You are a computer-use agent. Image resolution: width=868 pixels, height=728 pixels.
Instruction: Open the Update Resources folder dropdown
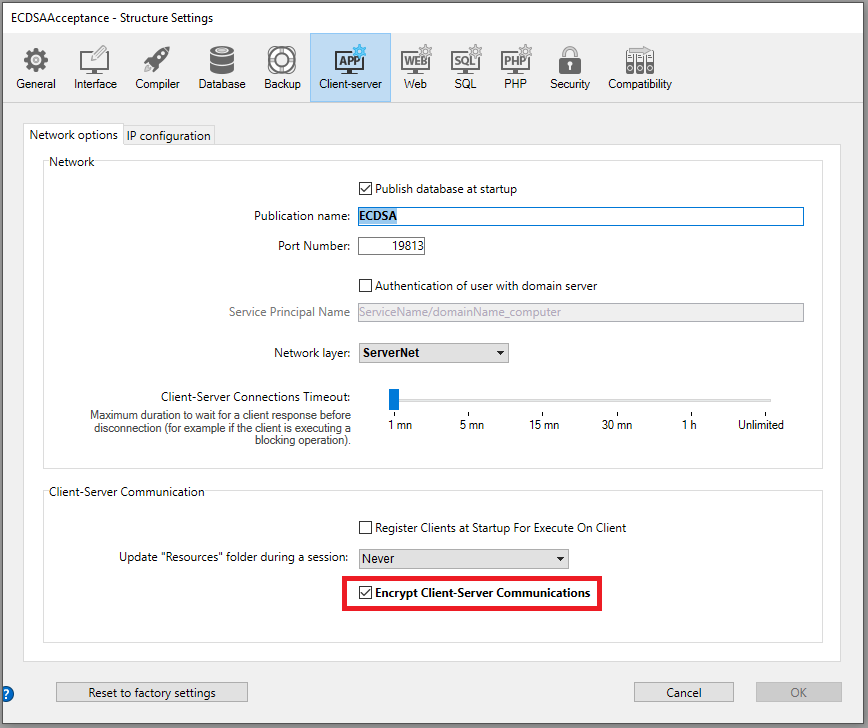pyautogui.click(x=464, y=559)
